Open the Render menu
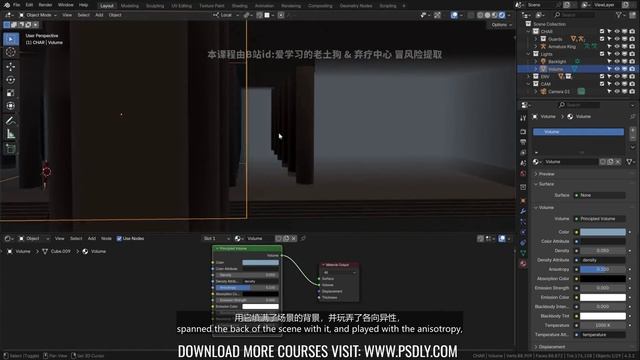The height and width of the screenshot is (360, 640). tap(45, 5)
